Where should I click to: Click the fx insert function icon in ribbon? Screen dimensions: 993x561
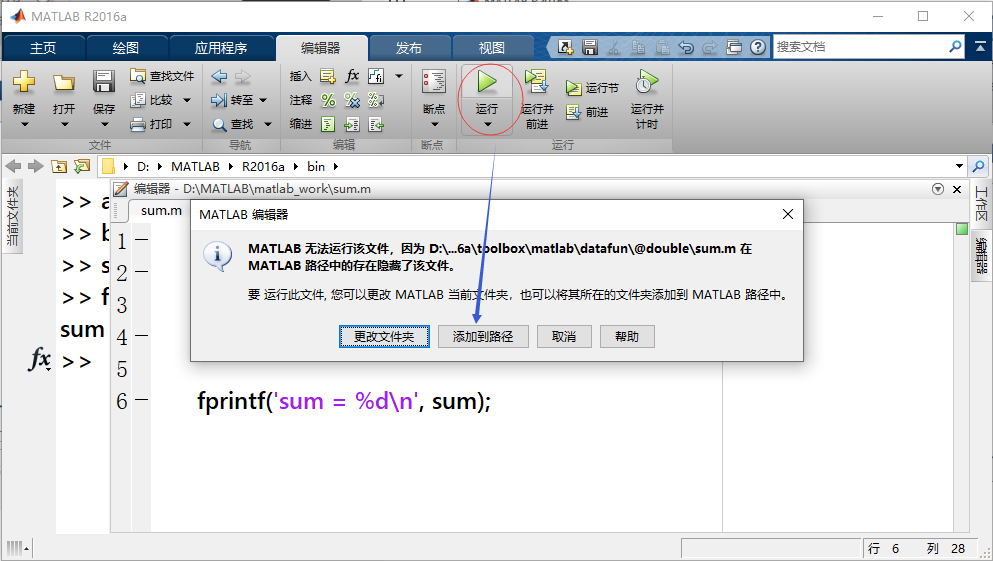click(x=352, y=76)
